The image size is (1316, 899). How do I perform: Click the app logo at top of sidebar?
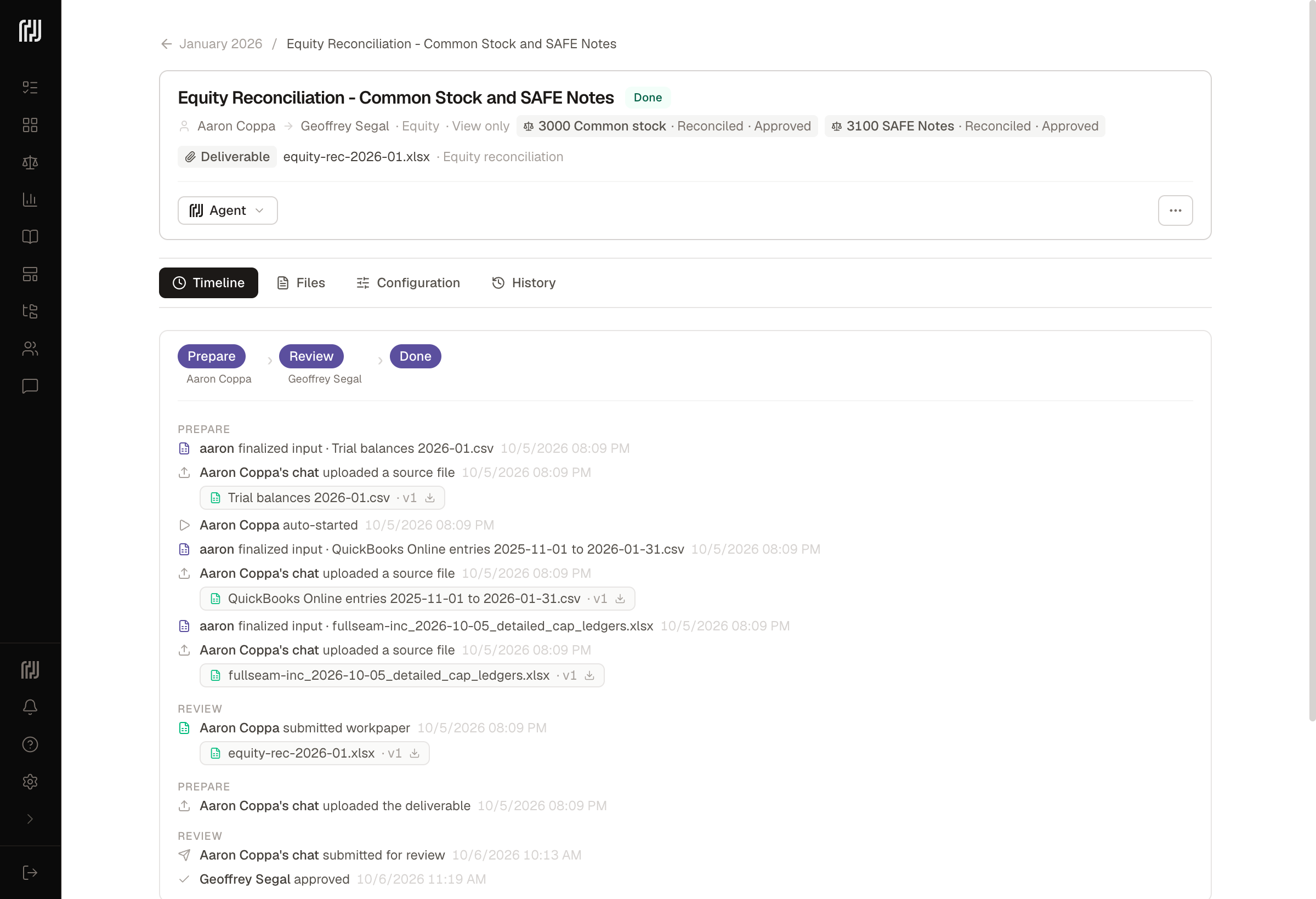pos(30,31)
